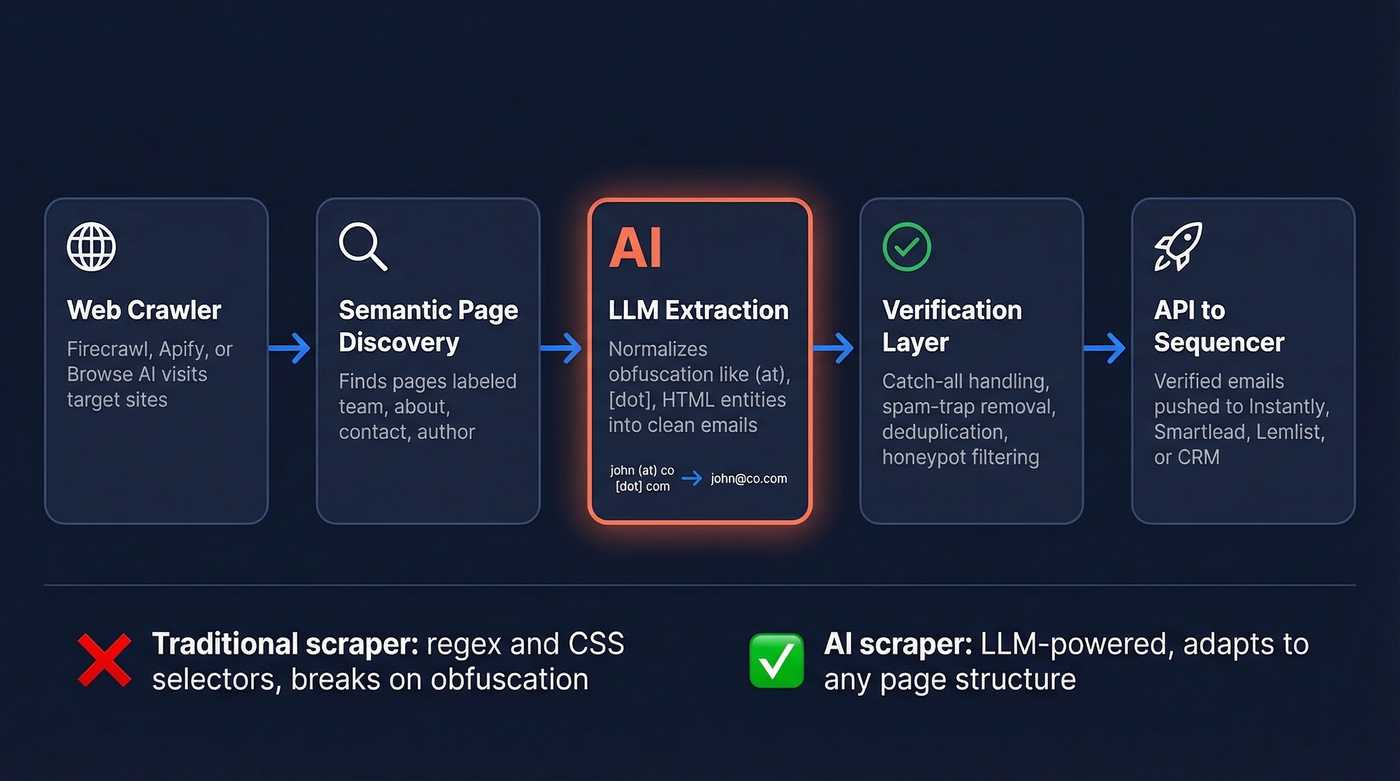Click the small blue arrow in the email normalization example
Screen dimensions: 1400x781
tap(690, 478)
